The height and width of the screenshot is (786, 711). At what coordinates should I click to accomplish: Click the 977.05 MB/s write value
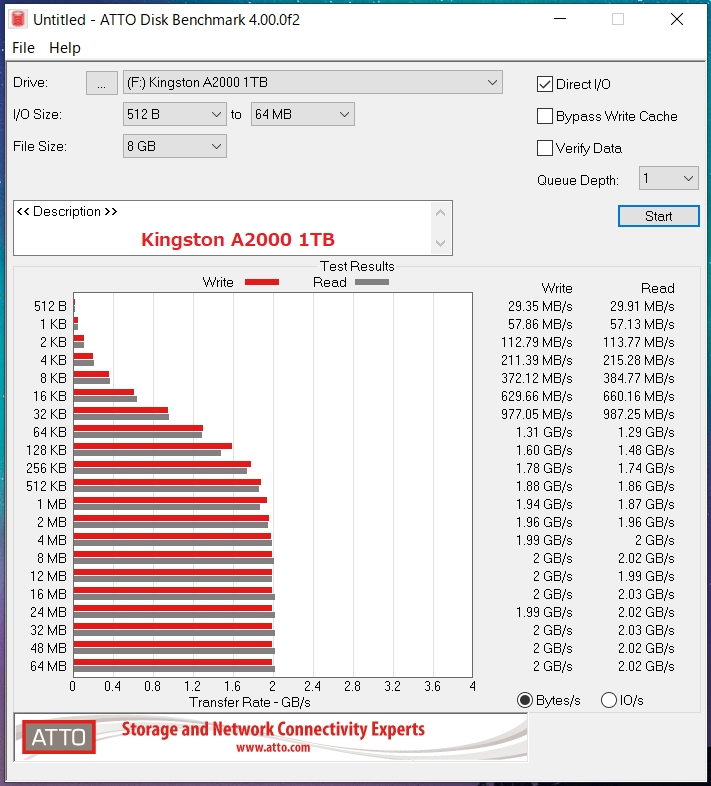coord(537,414)
